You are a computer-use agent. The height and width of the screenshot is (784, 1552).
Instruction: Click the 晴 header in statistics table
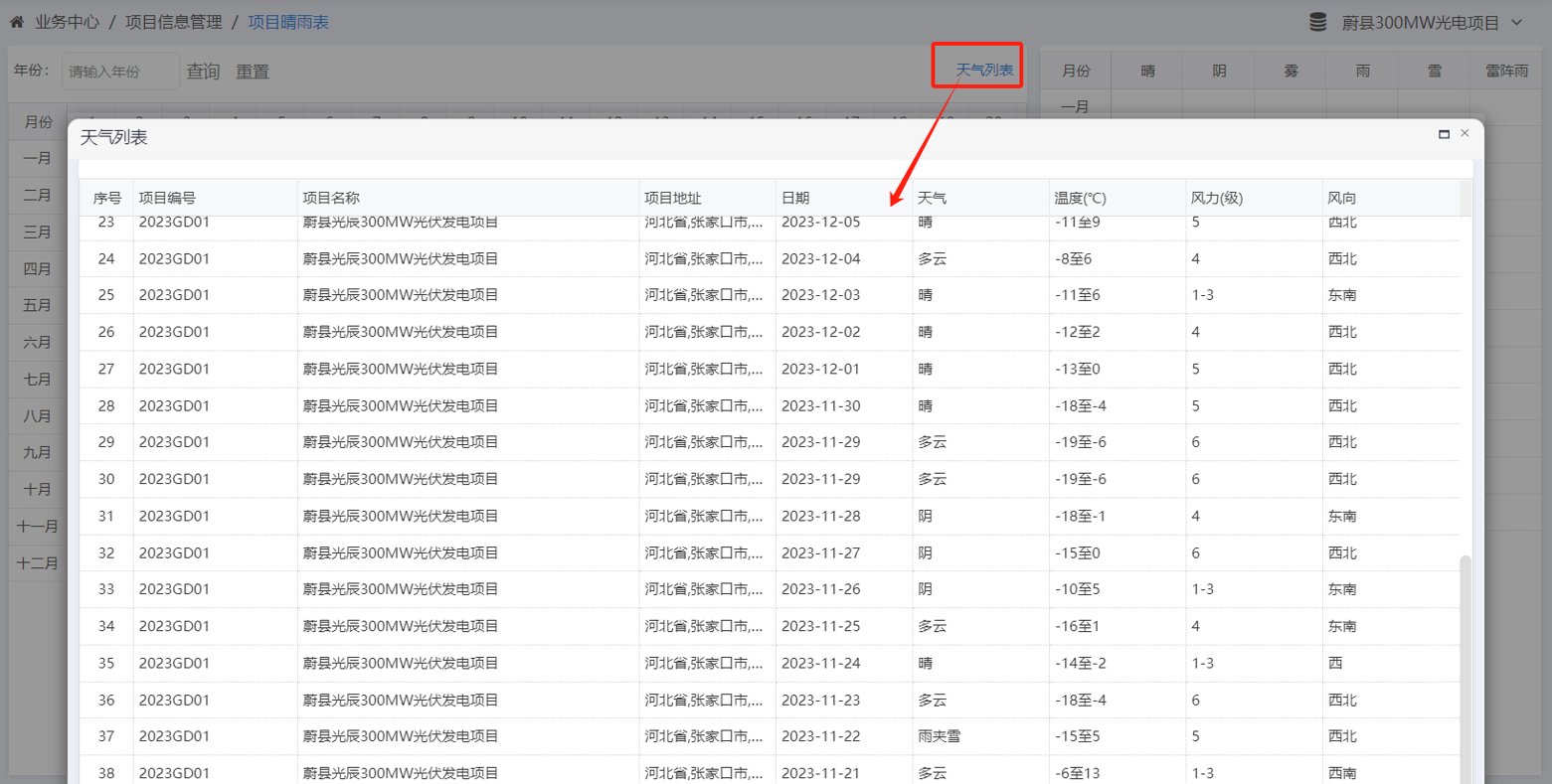pyautogui.click(x=1147, y=71)
